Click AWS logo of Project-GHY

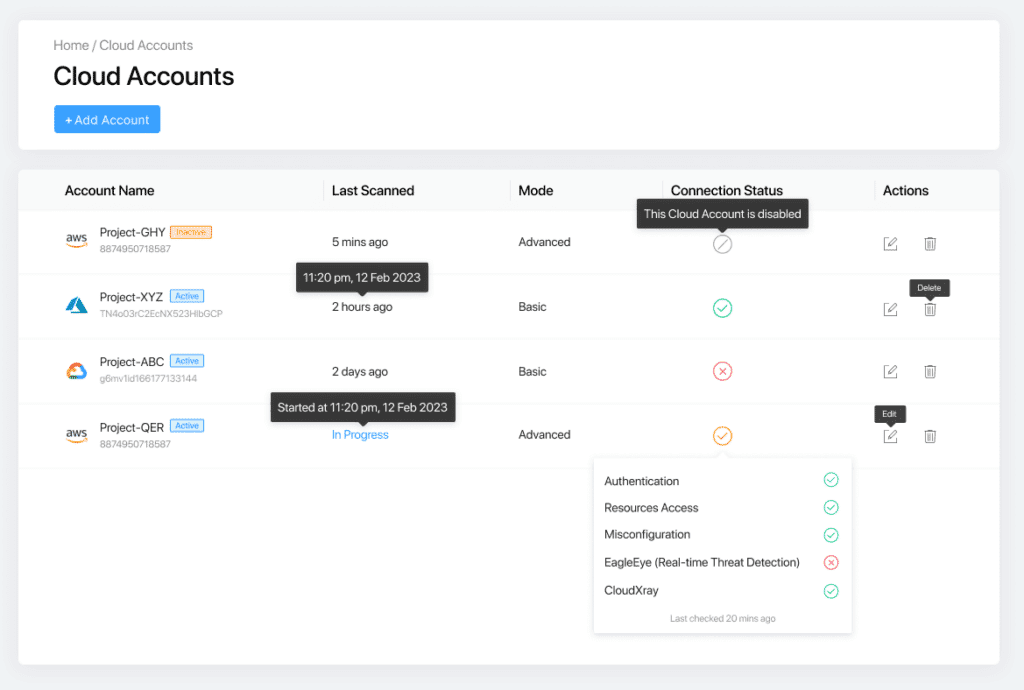coord(76,240)
